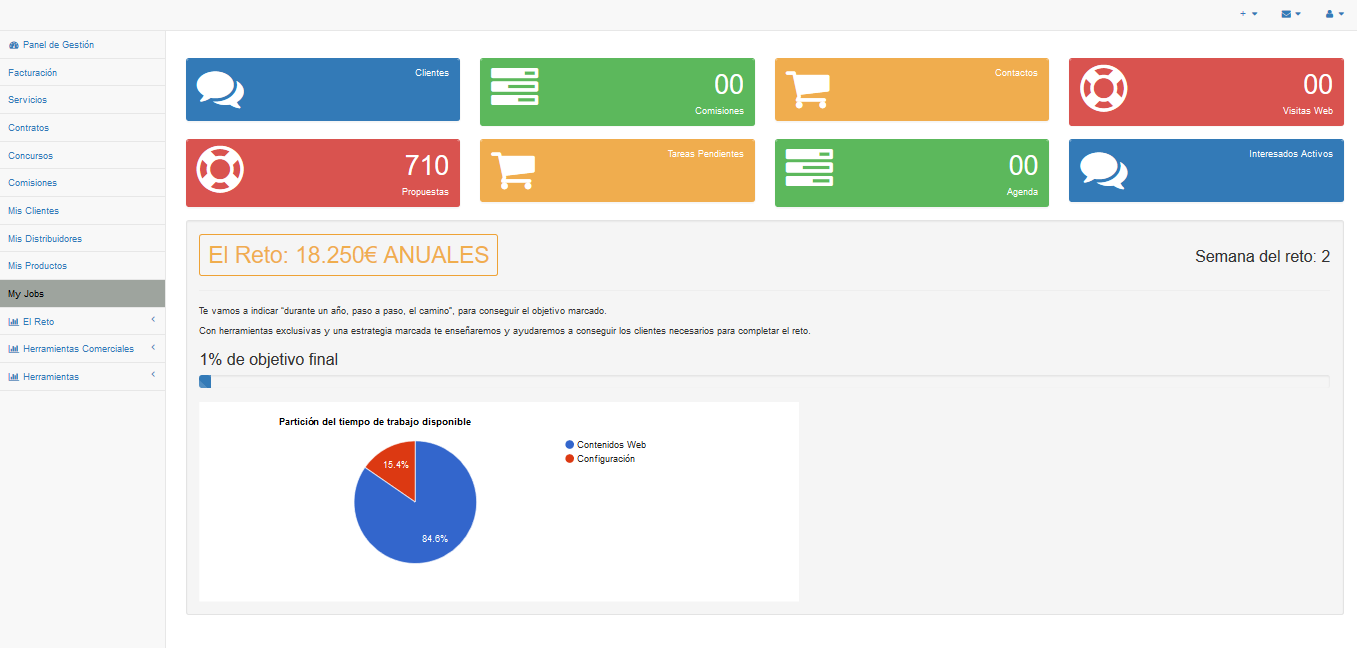Click the chat icon on Interesados Activos card
The height and width of the screenshot is (648, 1357).
tap(1103, 170)
